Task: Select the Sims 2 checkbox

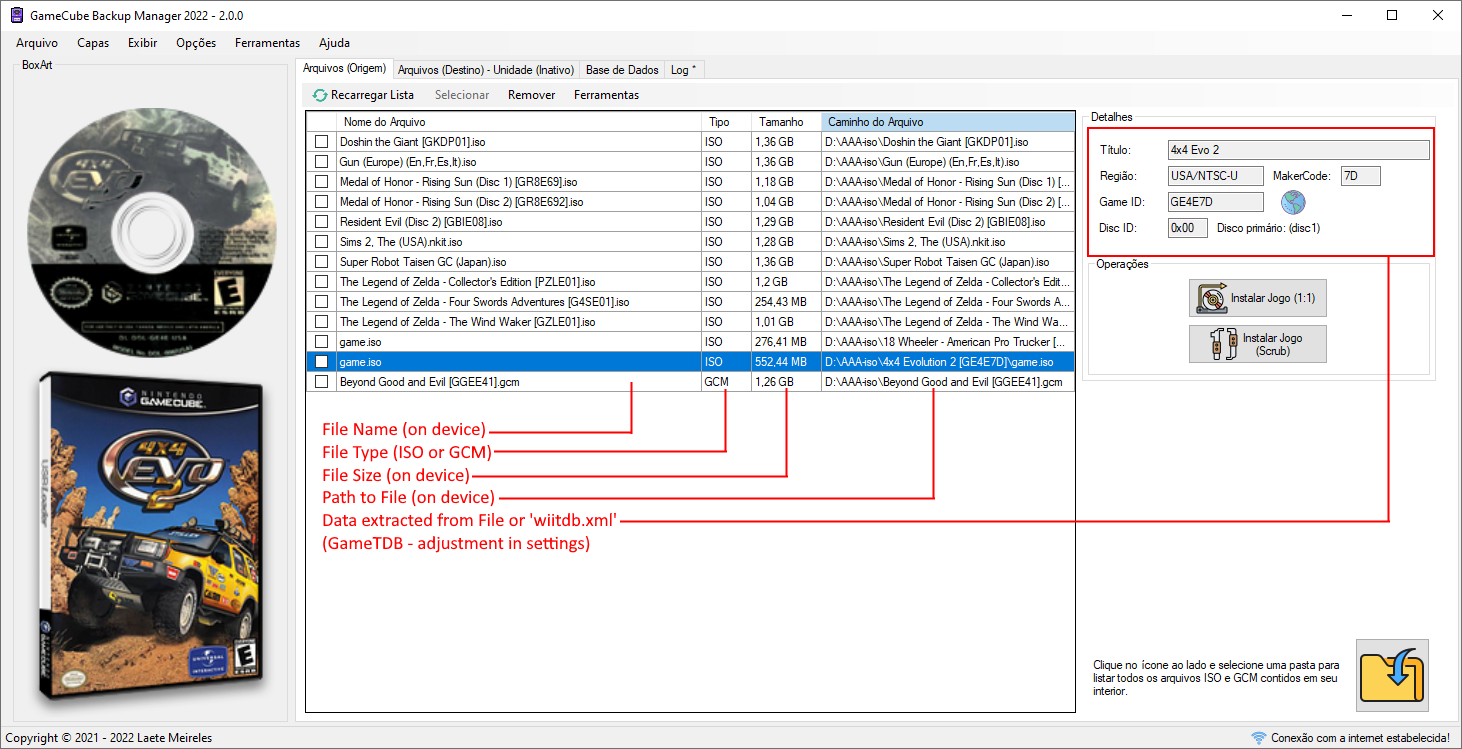Action: pyautogui.click(x=321, y=242)
